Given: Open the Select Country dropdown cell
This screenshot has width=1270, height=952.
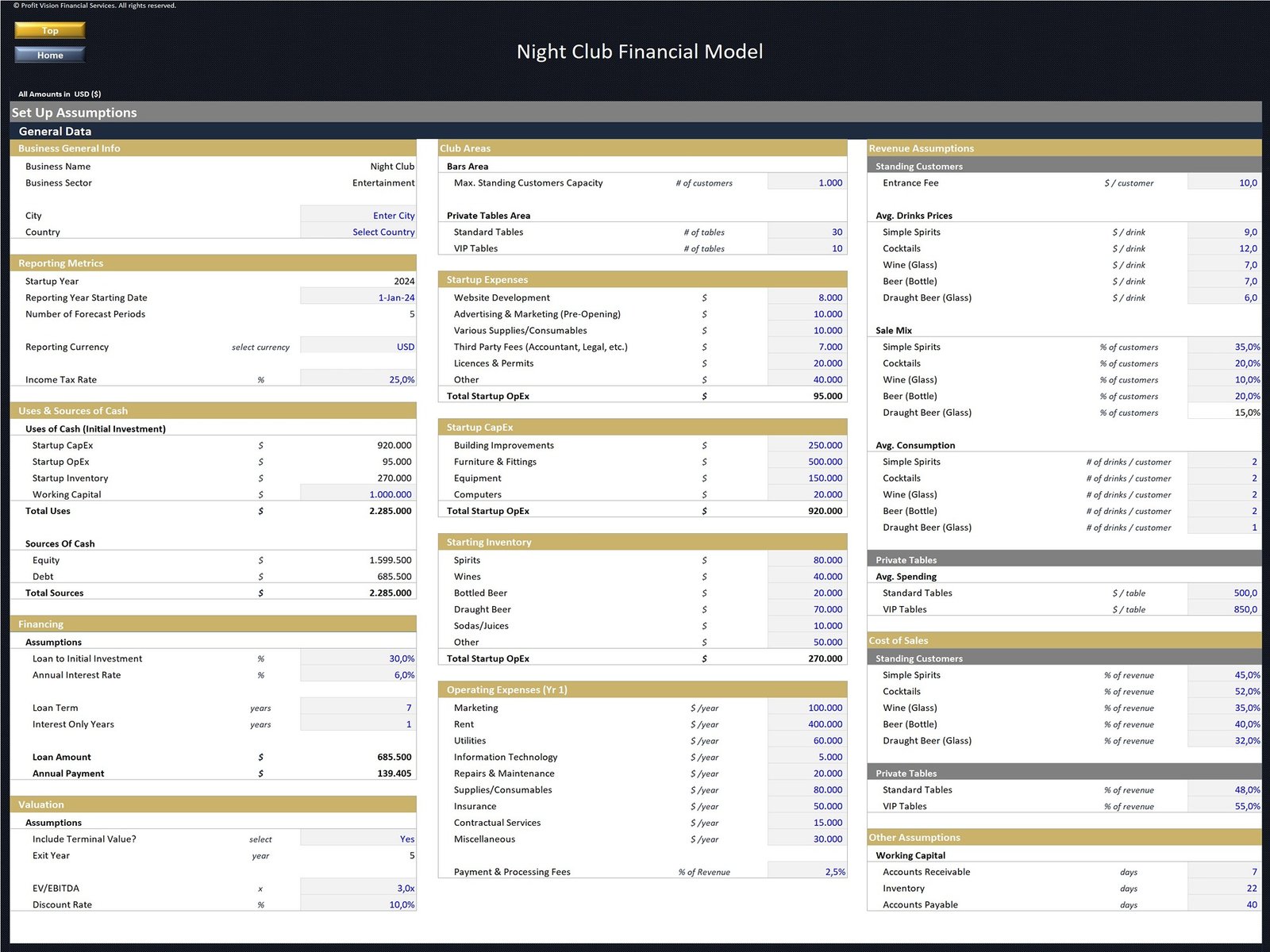Looking at the screenshot, I should tap(358, 232).
